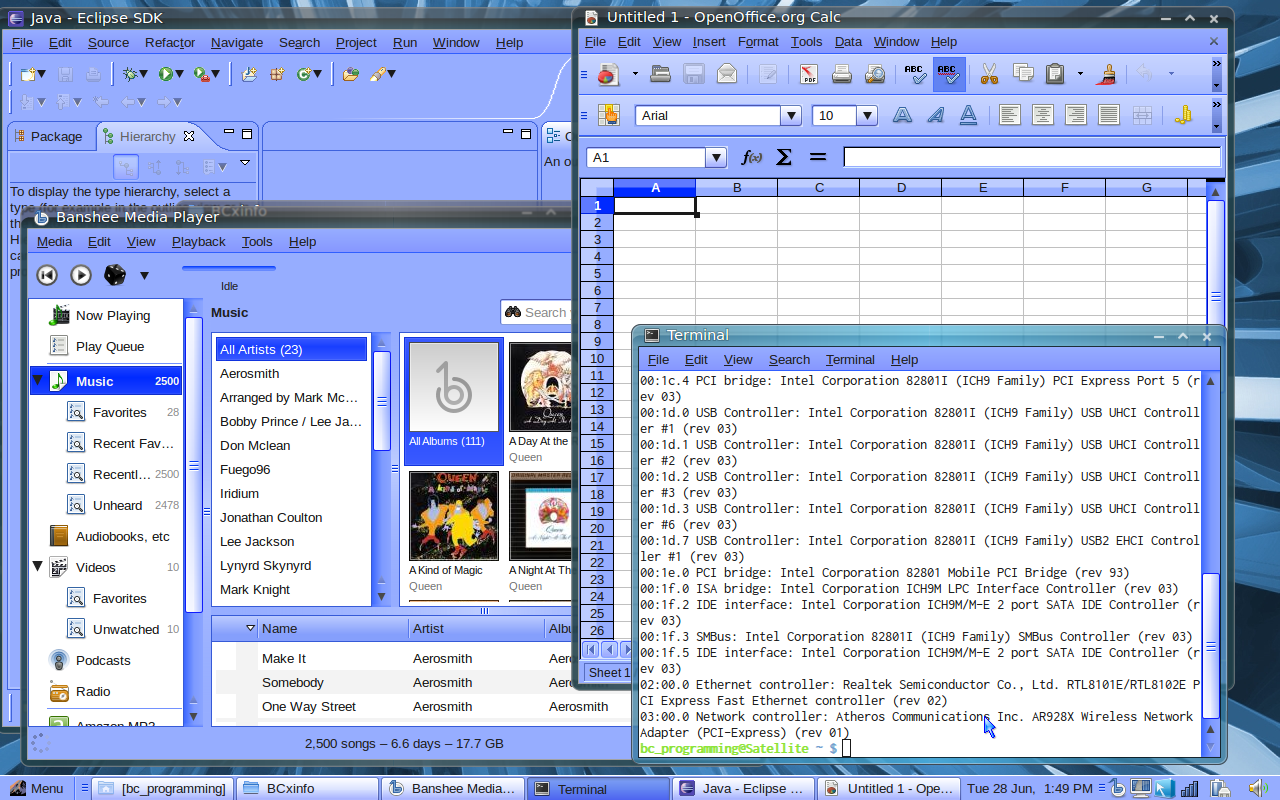Open the Terminal Search menu
The width and height of the screenshot is (1280, 800).
tap(789, 360)
